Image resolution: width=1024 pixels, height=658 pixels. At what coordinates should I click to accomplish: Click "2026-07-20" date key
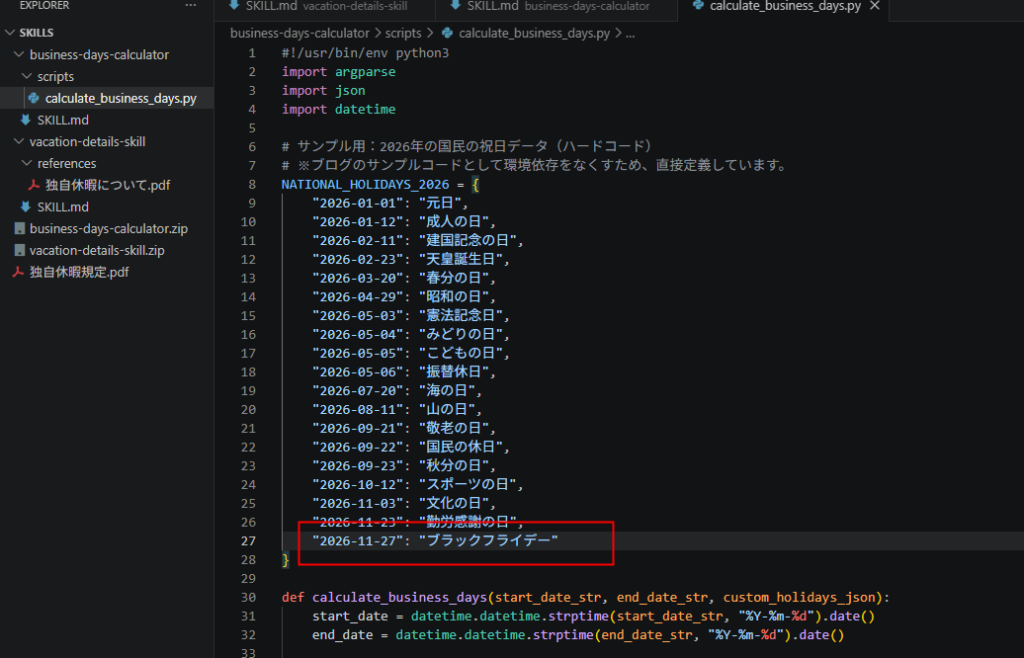point(358,391)
